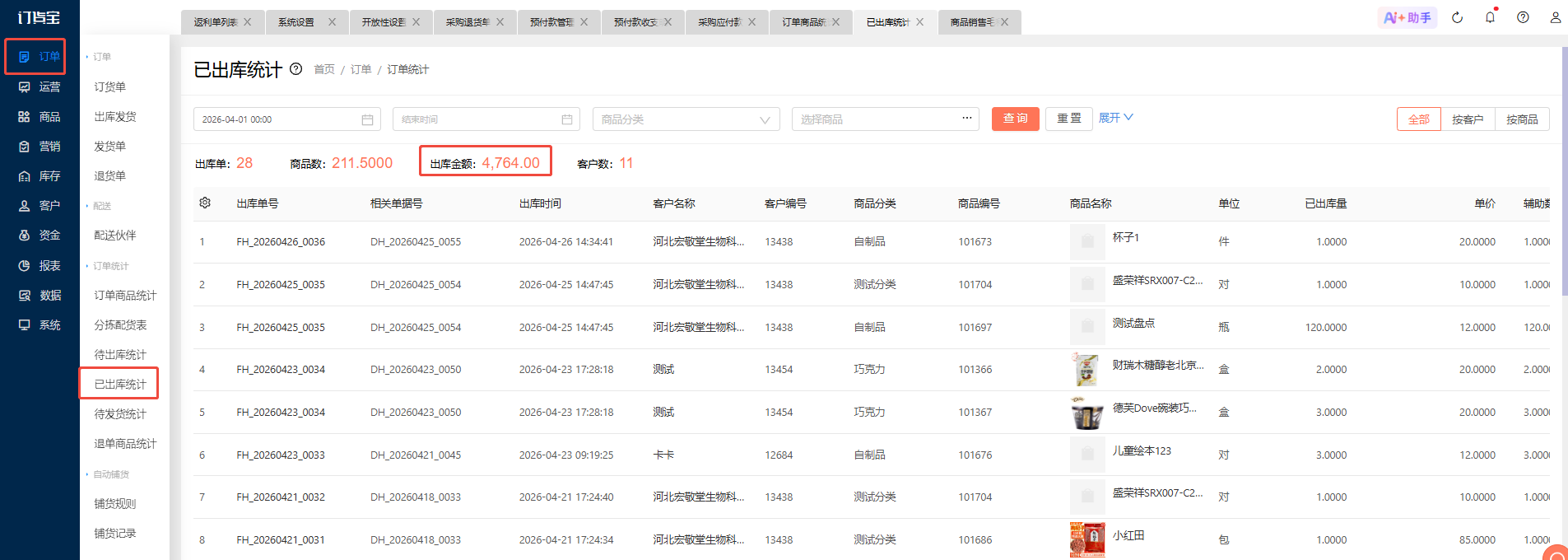Open calendar icon in start time field
1568x560 pixels.
(x=367, y=119)
